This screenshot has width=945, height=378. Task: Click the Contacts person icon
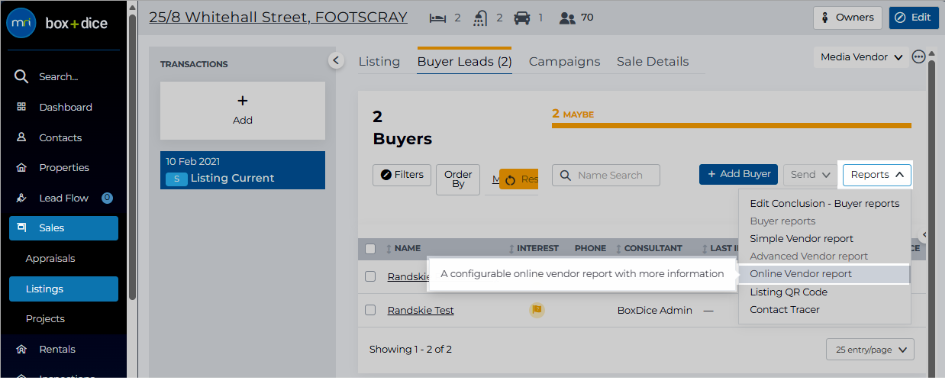tap(21, 137)
